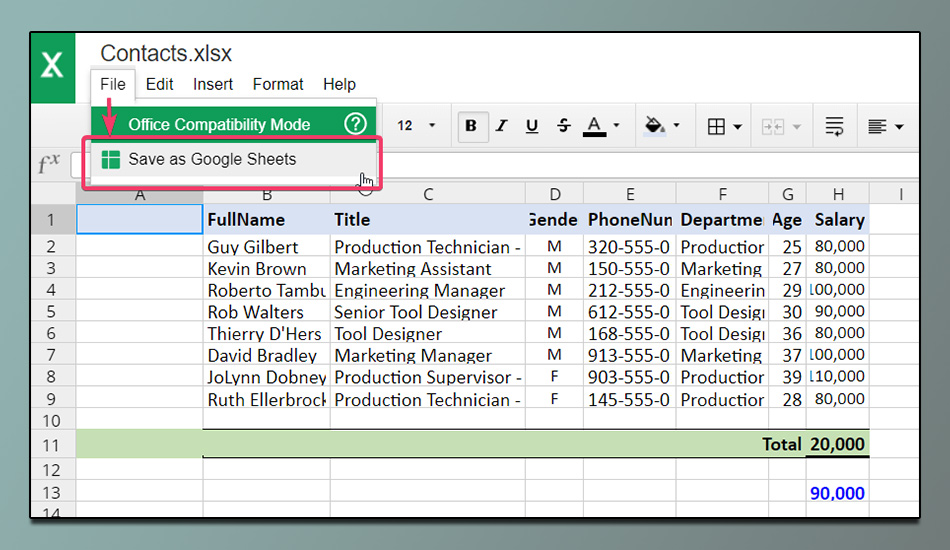Open the horizontal align dropdown arrow

pyautogui.click(x=899, y=127)
